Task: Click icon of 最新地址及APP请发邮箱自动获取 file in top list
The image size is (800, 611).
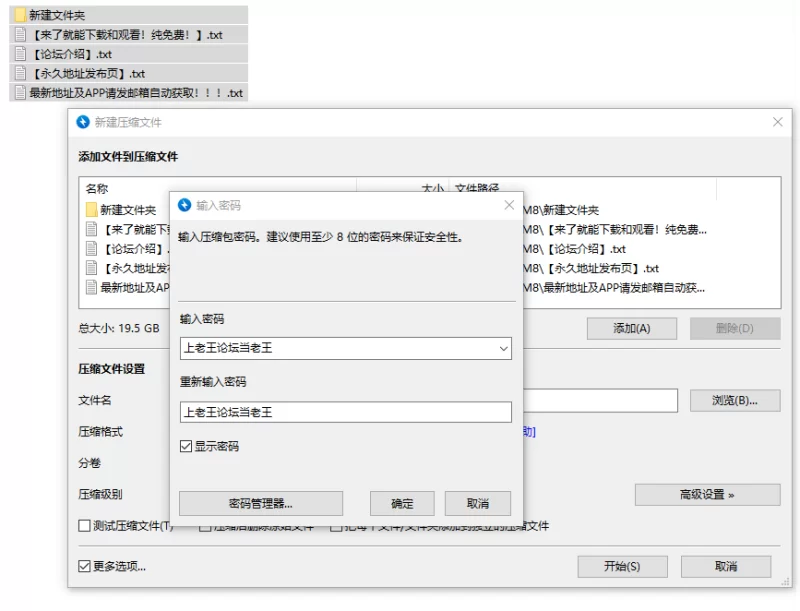Action: point(20,92)
